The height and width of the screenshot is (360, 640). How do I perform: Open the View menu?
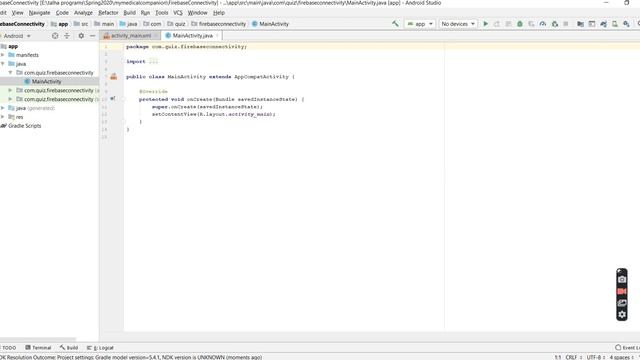(x=18, y=13)
